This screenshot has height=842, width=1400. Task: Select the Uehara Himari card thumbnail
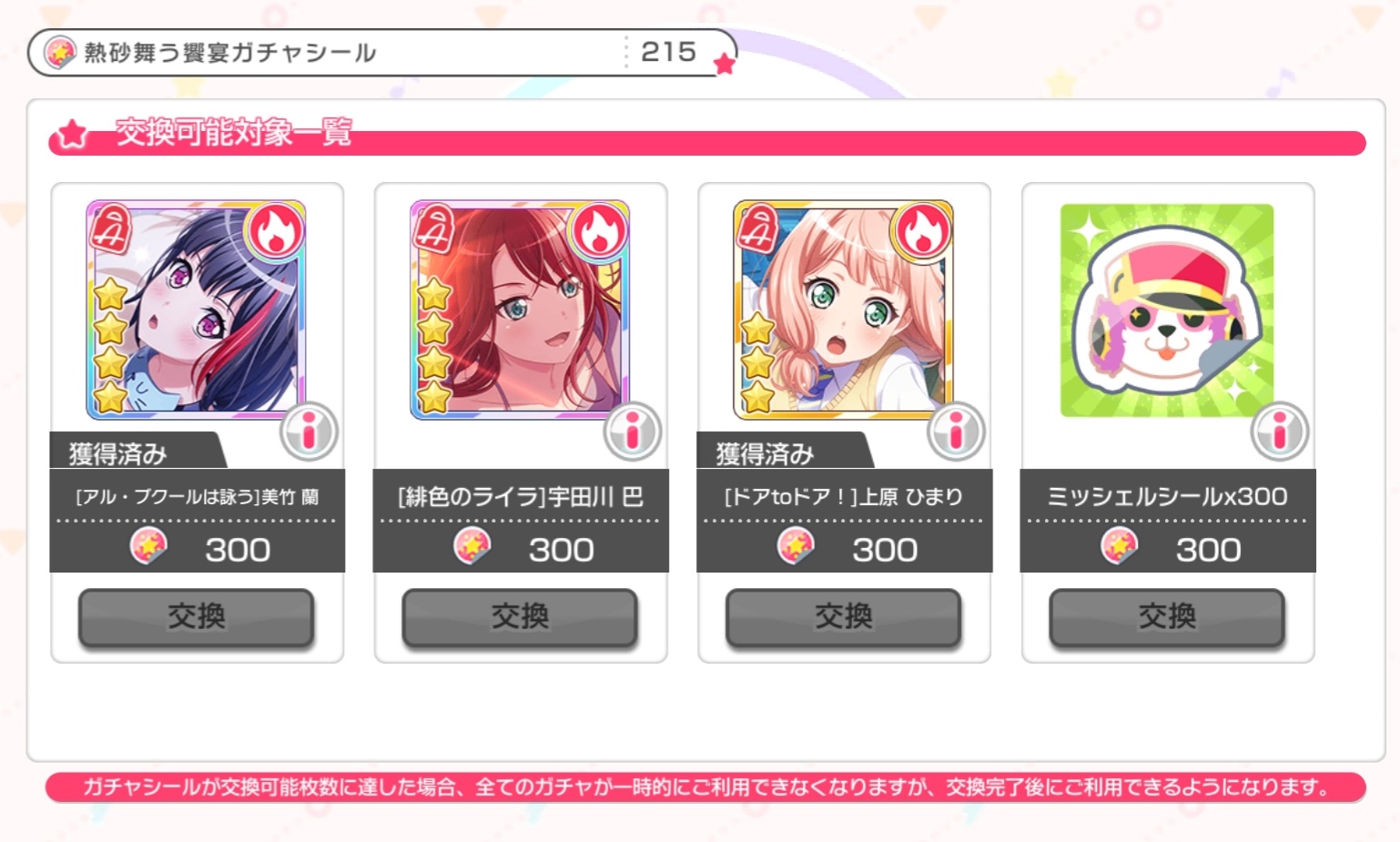(843, 309)
